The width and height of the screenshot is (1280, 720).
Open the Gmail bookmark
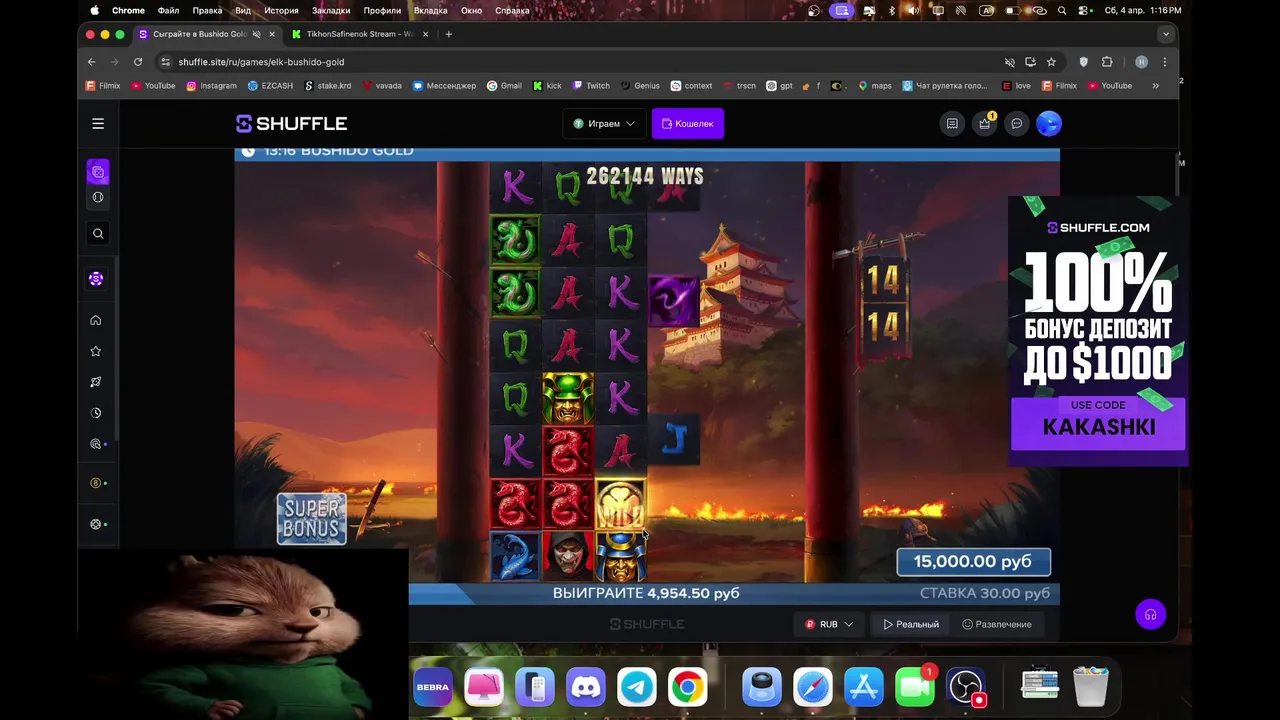coord(504,86)
